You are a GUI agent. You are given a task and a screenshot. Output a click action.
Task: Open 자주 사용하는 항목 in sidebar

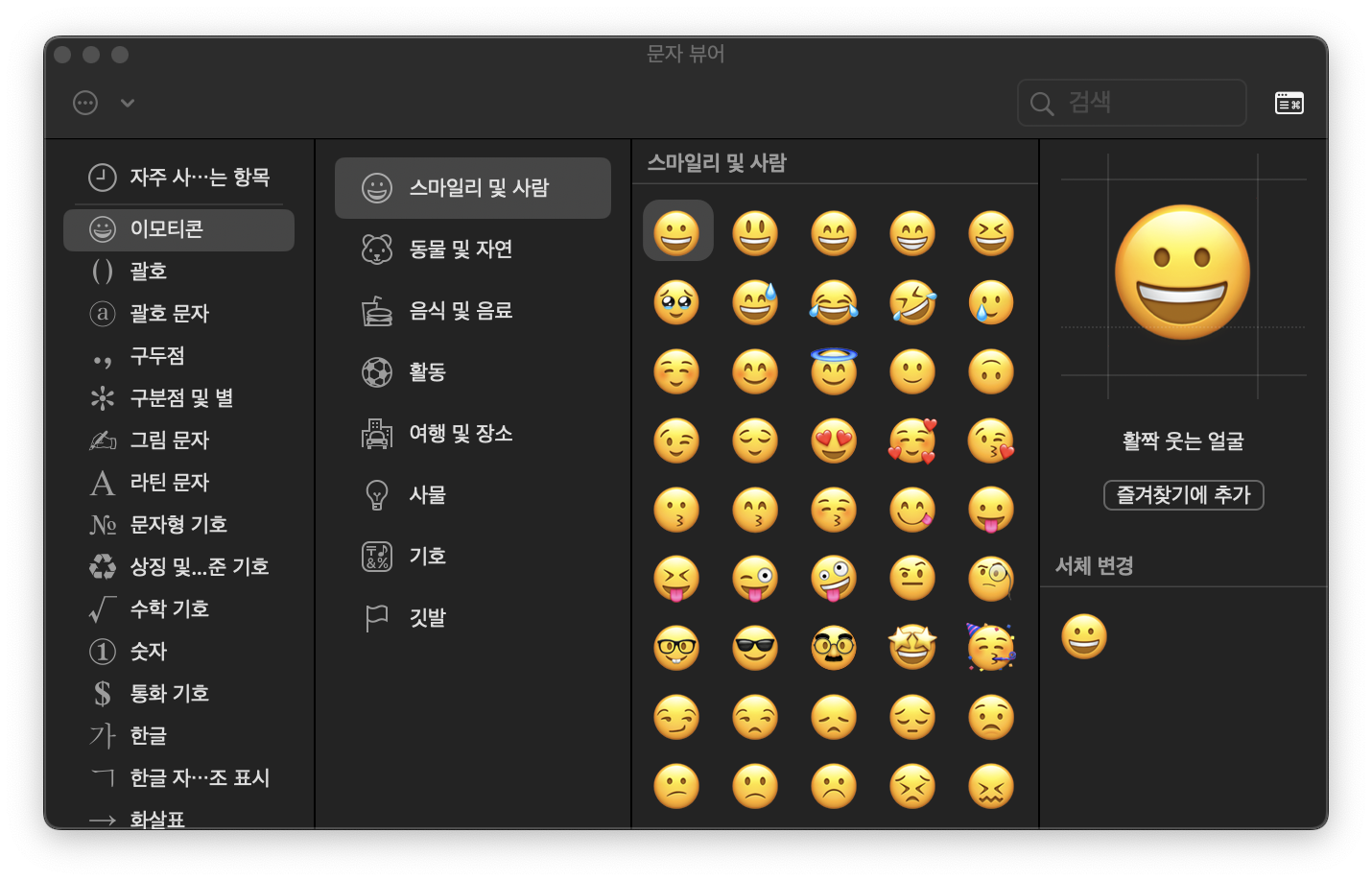178,178
